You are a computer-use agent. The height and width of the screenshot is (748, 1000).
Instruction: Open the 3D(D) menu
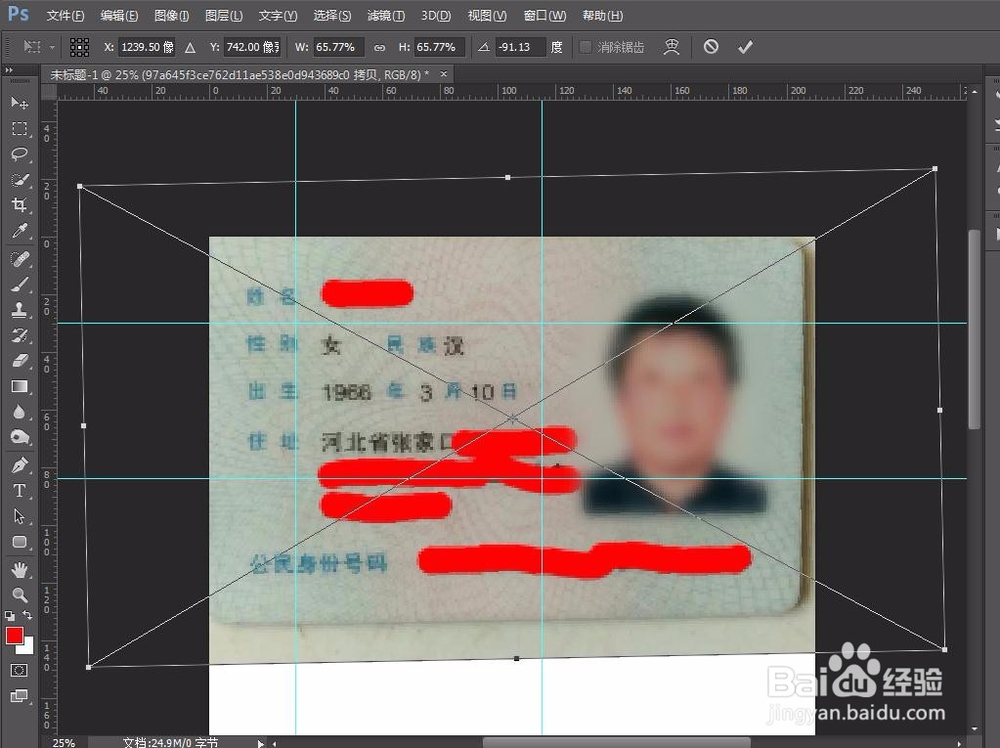436,15
